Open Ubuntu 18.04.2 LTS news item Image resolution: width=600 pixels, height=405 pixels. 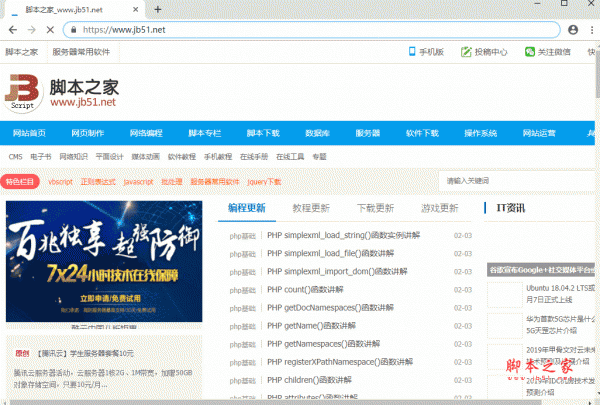(560, 294)
